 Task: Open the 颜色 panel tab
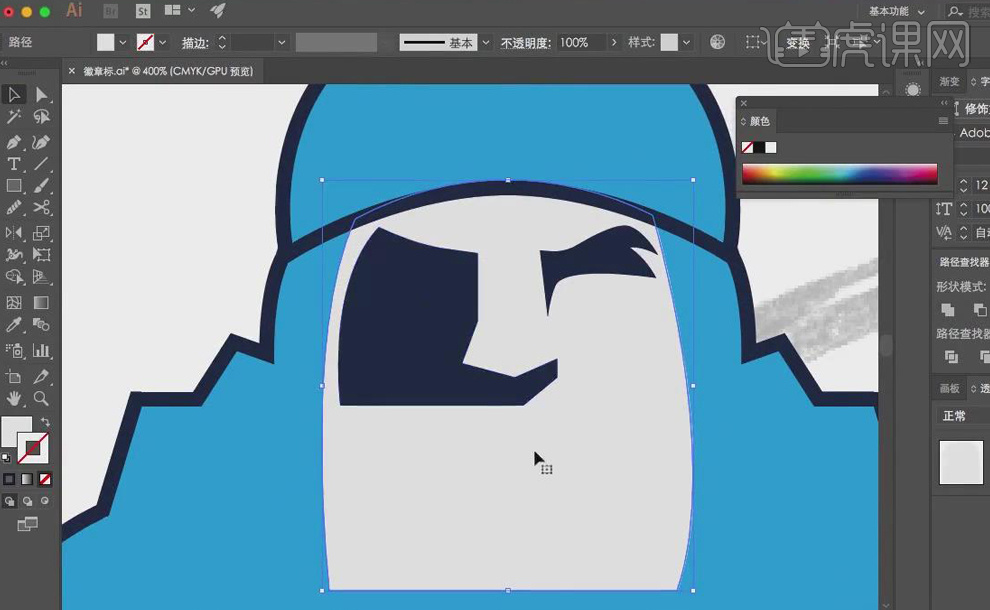[x=760, y=121]
